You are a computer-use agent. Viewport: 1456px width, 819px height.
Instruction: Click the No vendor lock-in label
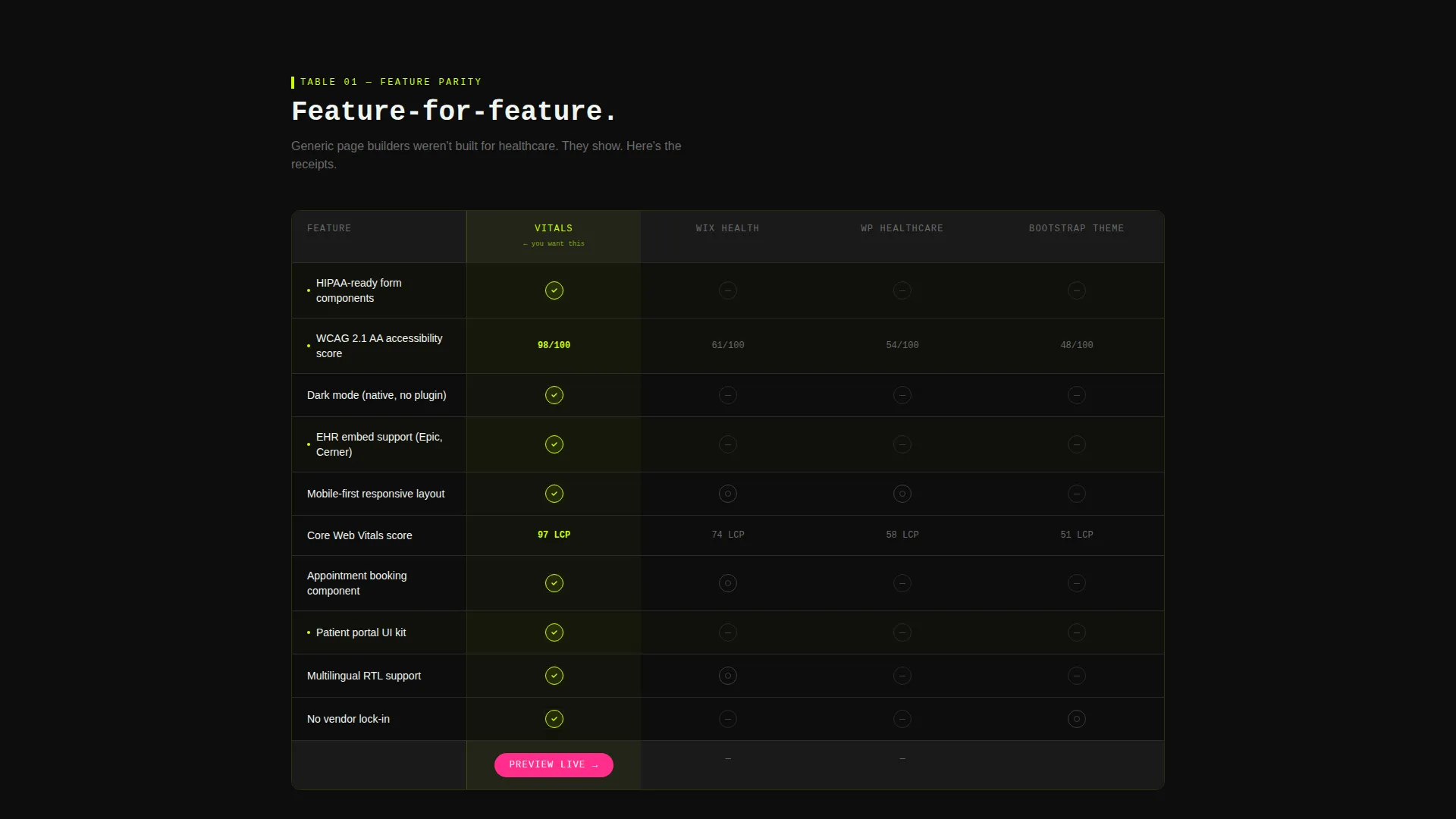coord(348,719)
